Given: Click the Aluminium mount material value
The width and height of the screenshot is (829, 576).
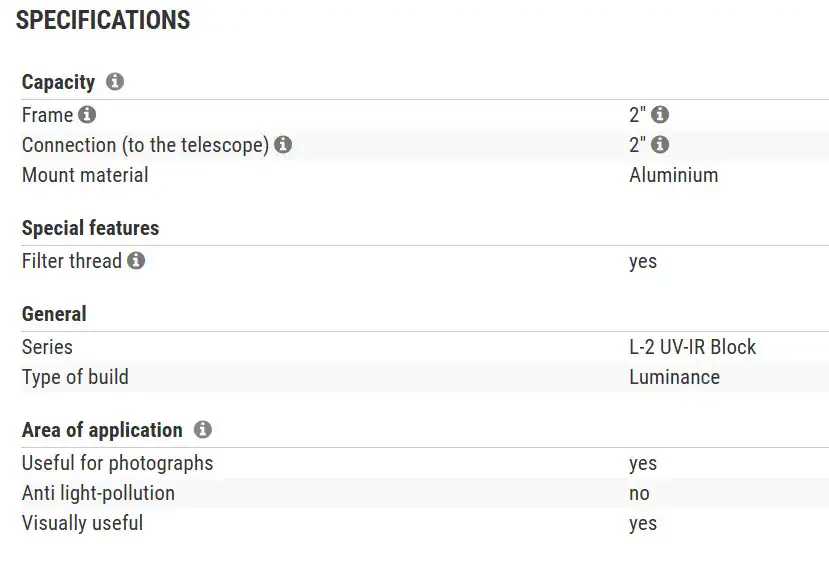Looking at the screenshot, I should pos(673,175).
